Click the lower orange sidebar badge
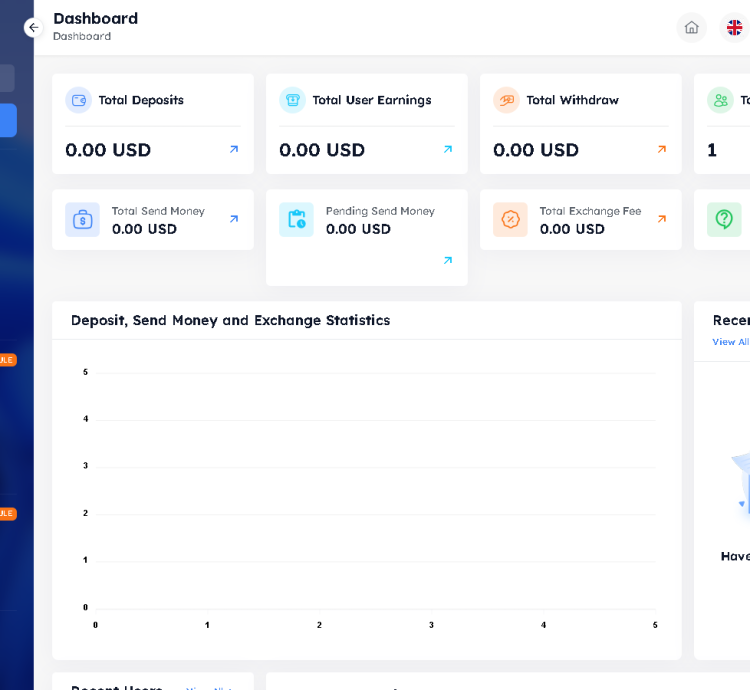The image size is (750, 690). (x=8, y=513)
